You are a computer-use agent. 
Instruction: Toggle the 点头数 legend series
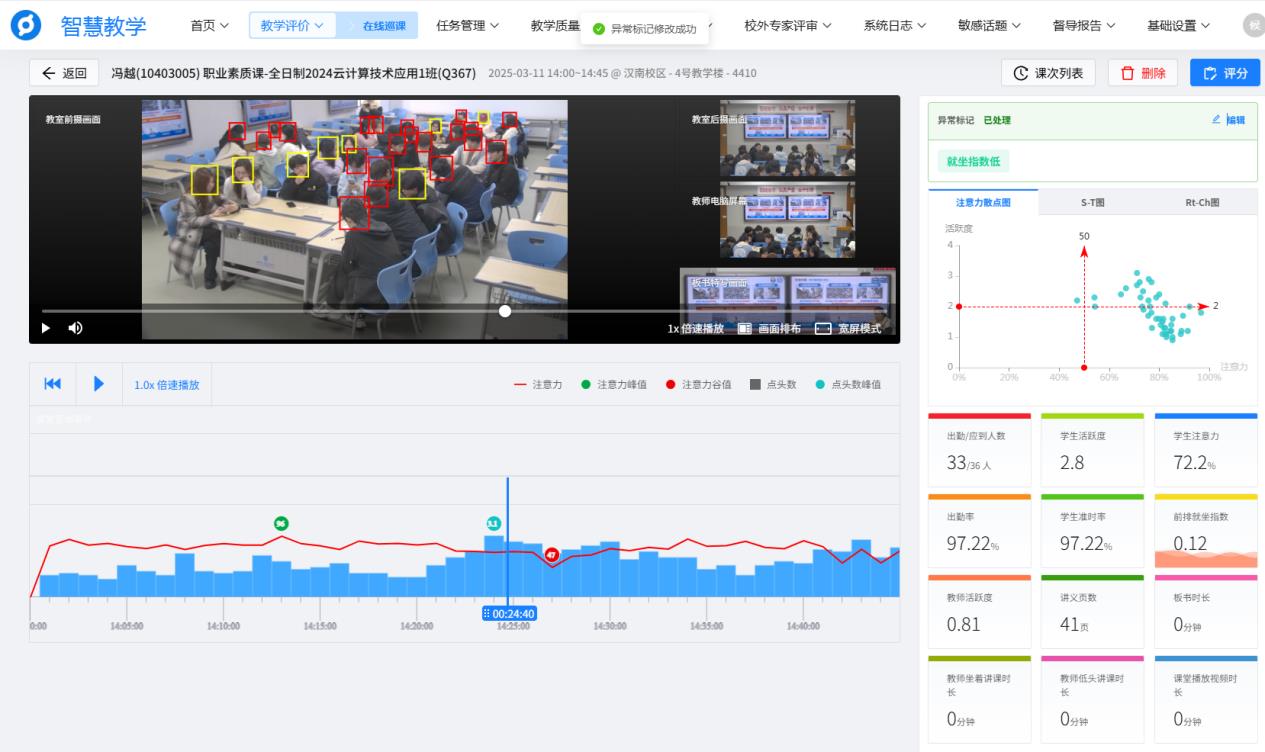[772, 385]
